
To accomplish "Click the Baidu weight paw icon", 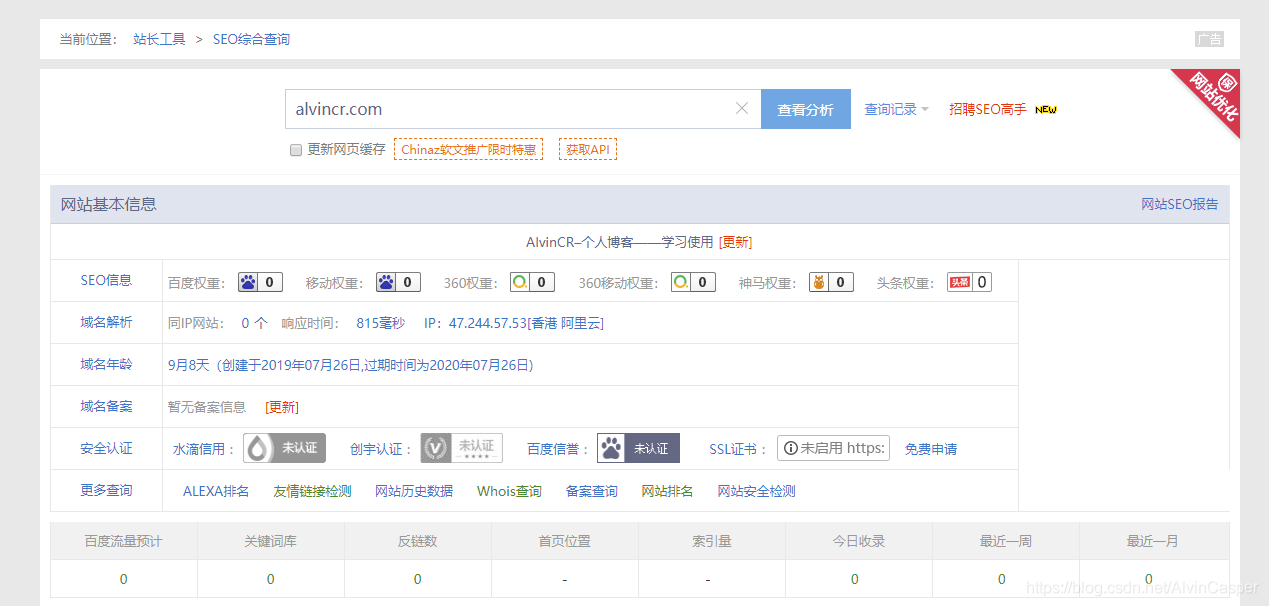I will [x=248, y=282].
